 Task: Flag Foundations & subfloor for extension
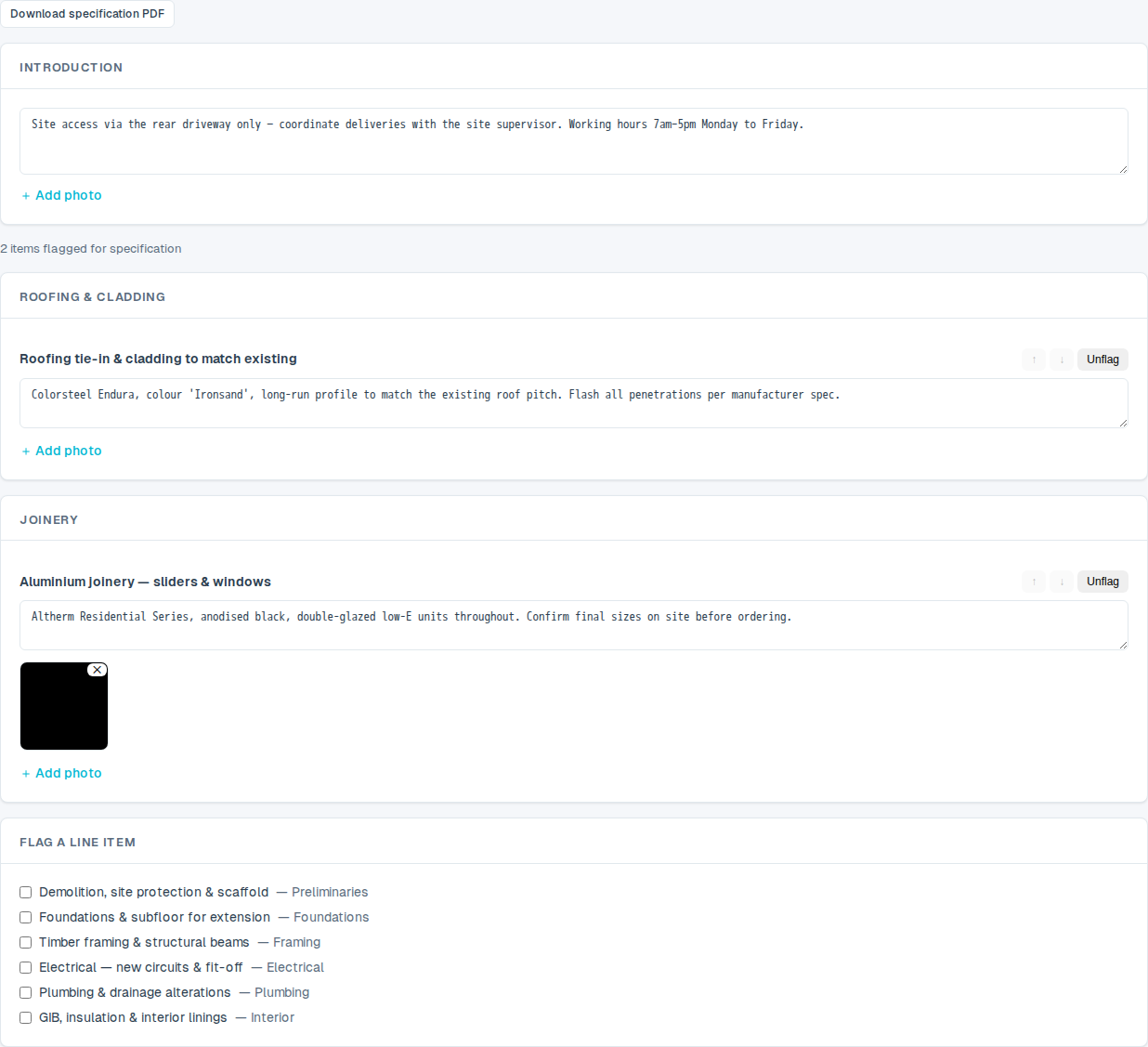(26, 917)
